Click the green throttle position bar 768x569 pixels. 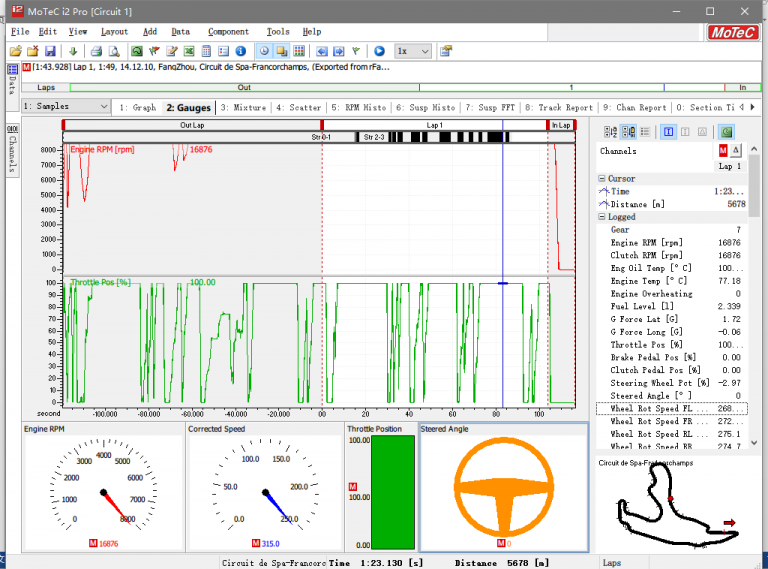point(393,492)
